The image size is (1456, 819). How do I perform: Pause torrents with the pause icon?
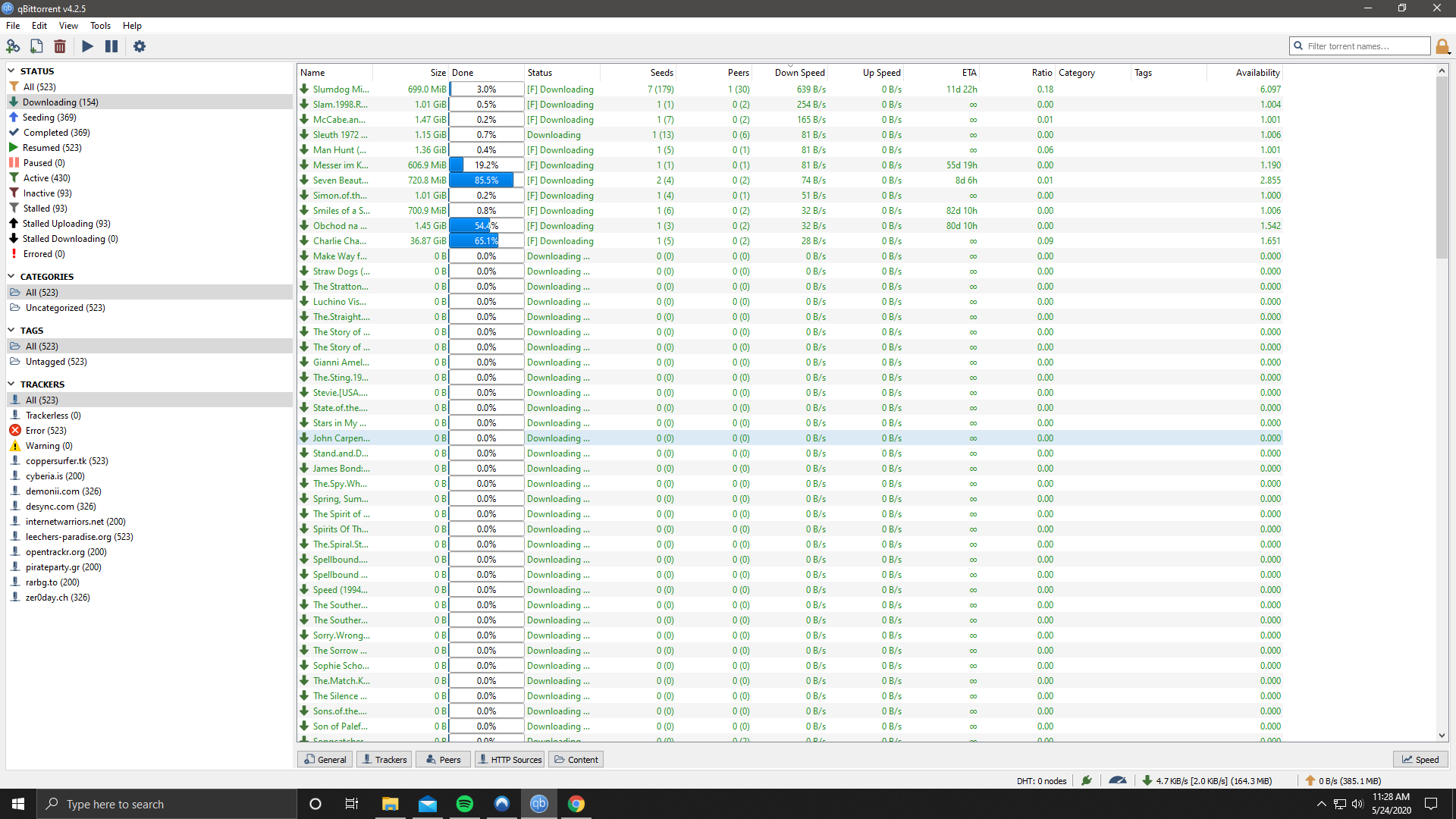pyautogui.click(x=111, y=46)
